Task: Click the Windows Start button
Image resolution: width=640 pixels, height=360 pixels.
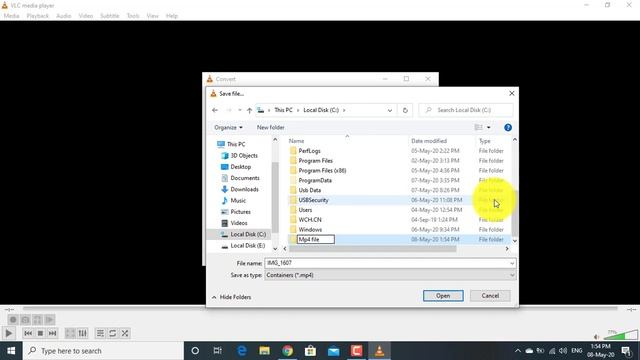Action: tap(11, 351)
